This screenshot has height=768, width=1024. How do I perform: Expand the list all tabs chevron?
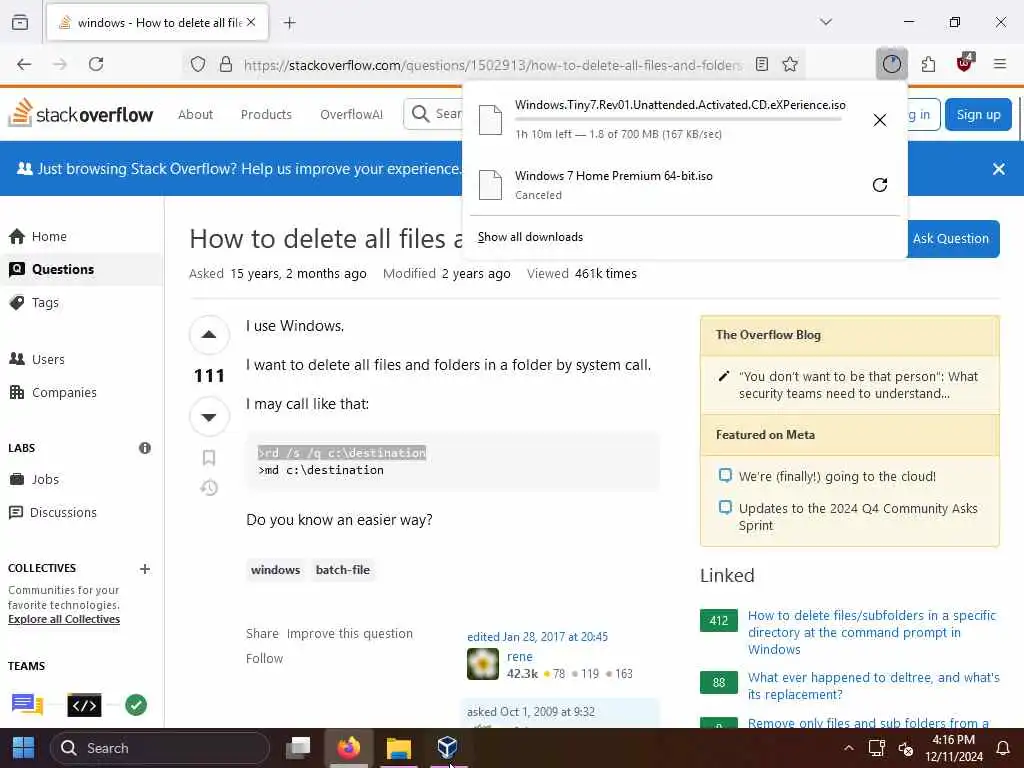826,22
